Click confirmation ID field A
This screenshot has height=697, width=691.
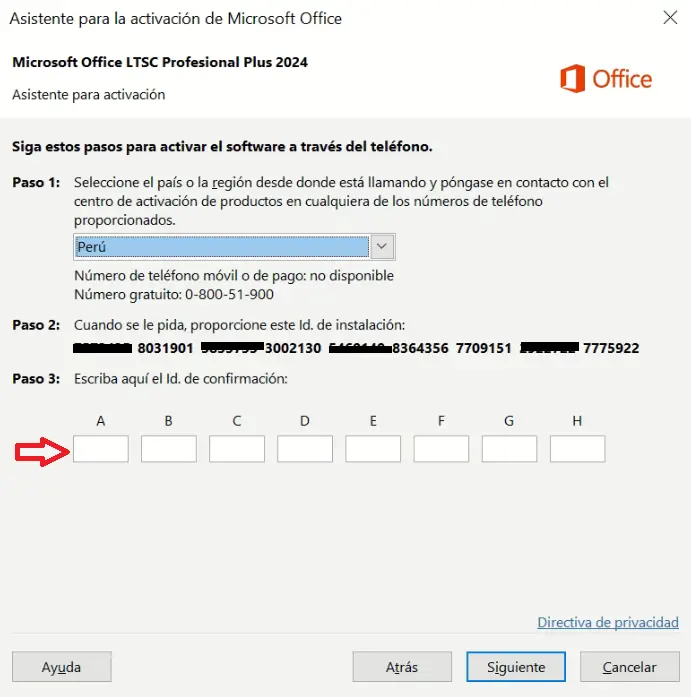(101, 449)
